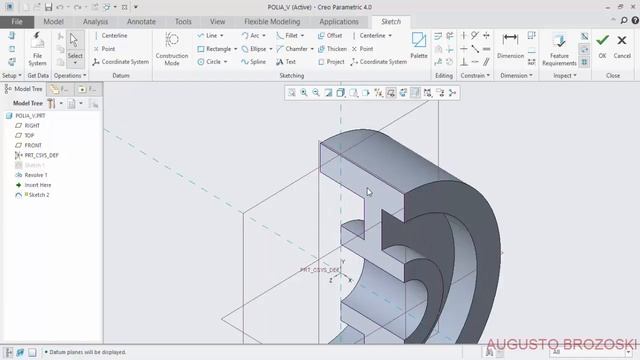Toggle highlight open ends in Inspect group

(x=584, y=49)
